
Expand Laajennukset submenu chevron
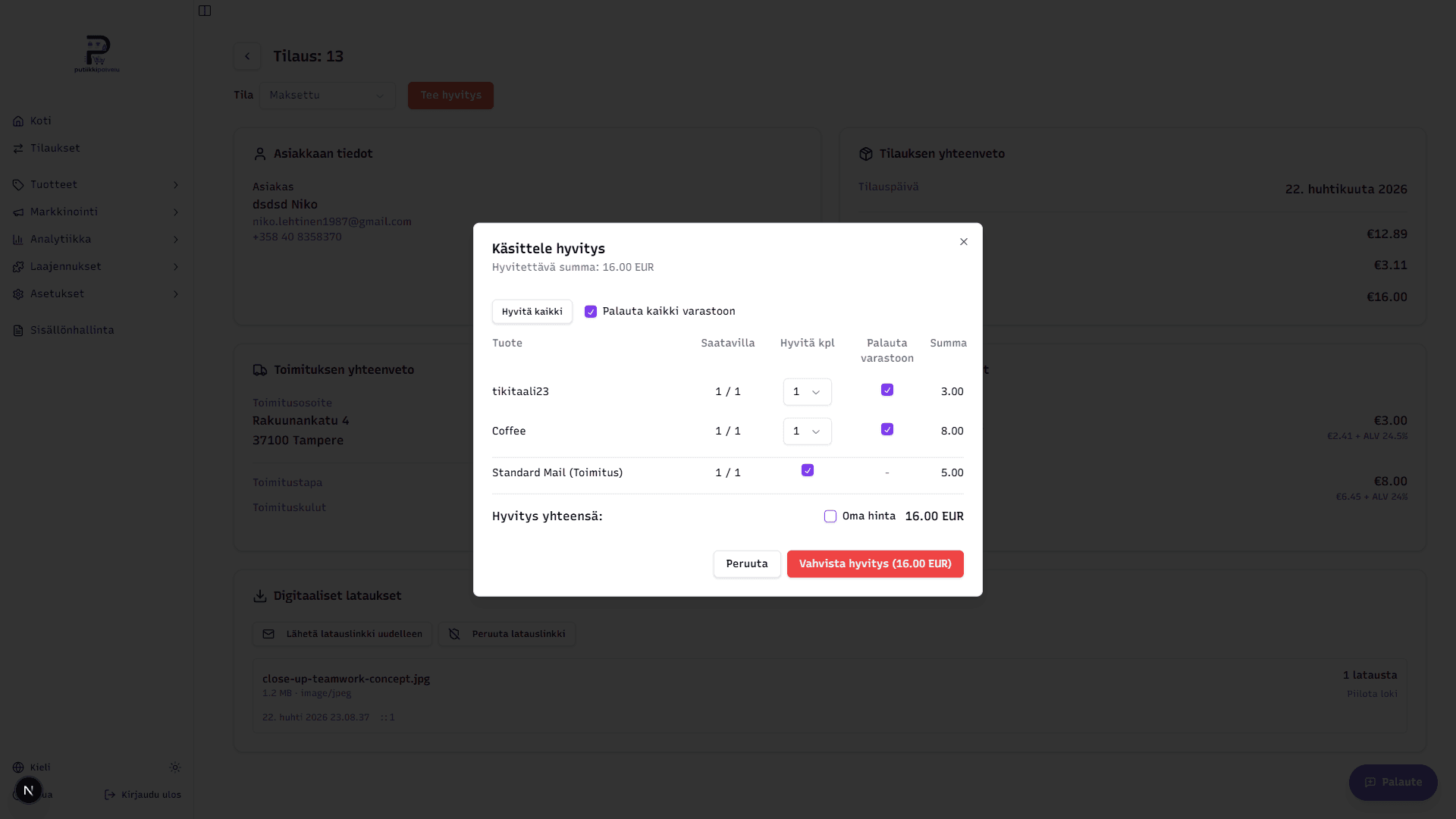pos(176,267)
